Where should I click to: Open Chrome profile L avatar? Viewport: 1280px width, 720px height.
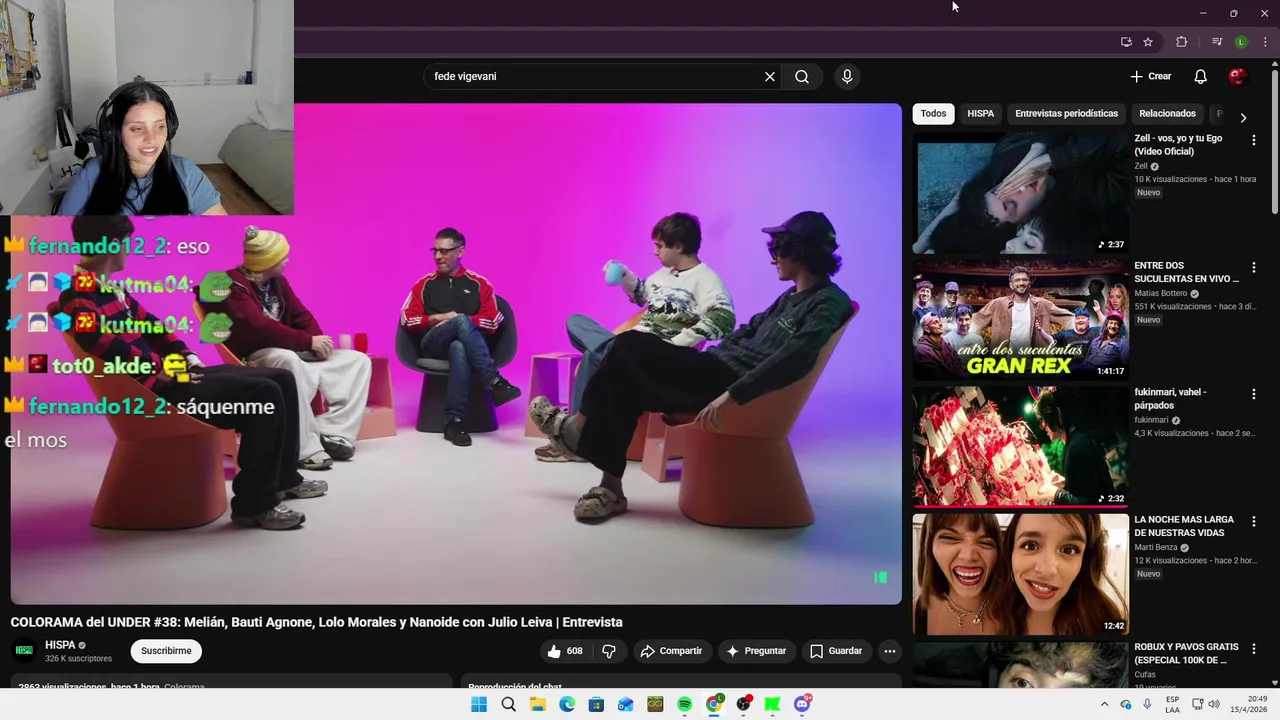coord(1241,42)
